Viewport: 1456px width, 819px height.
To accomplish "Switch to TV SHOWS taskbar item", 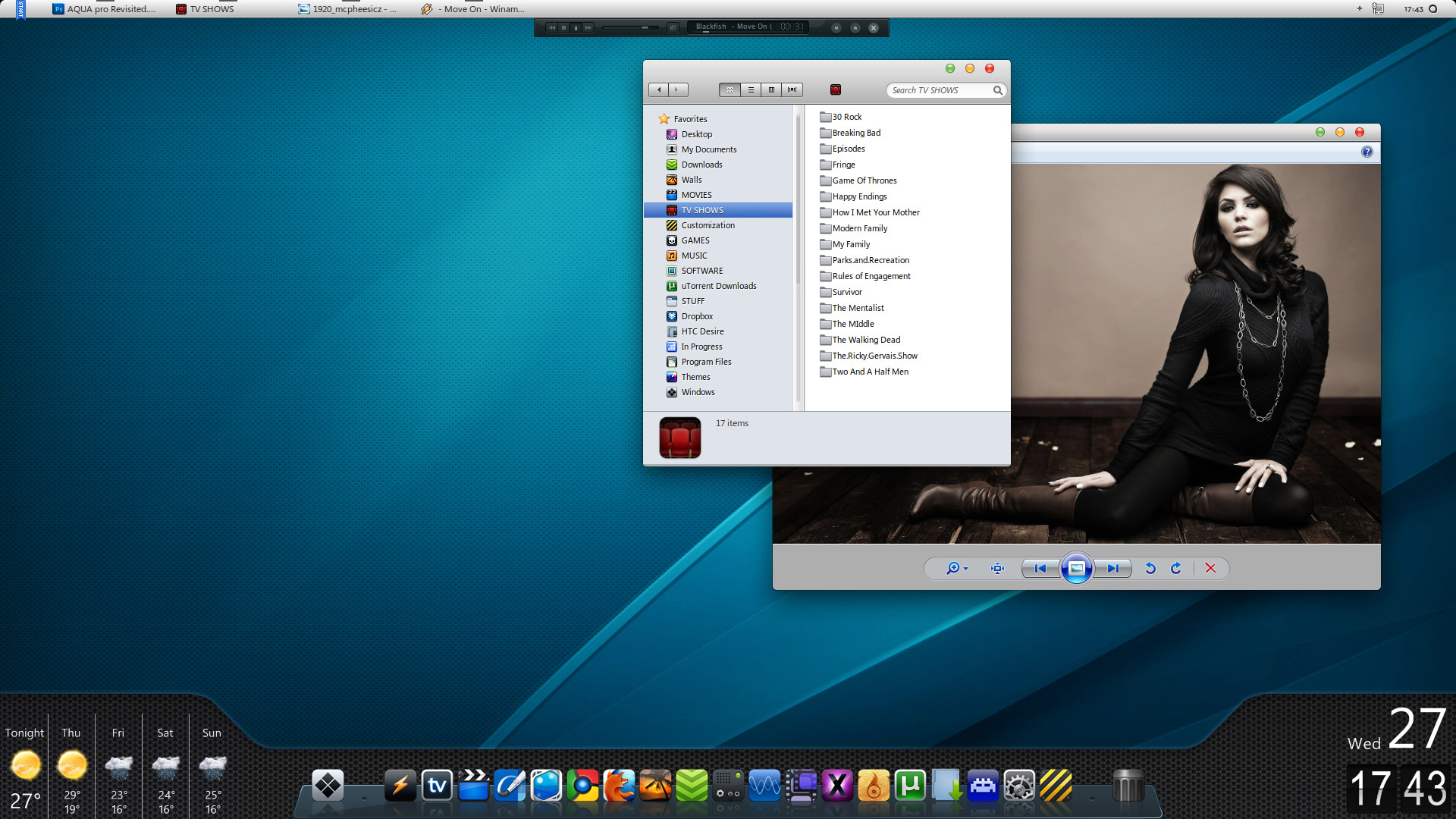I will click(x=205, y=9).
